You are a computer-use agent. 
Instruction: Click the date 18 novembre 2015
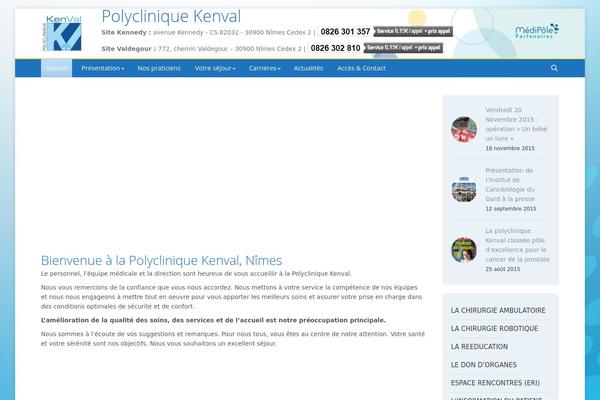(x=510, y=148)
